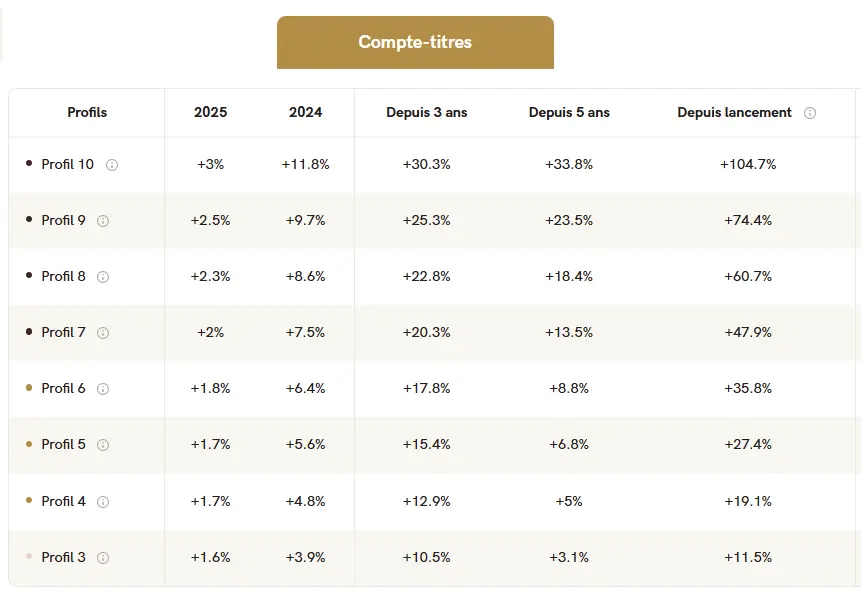The height and width of the screenshot is (596, 861).
Task: Open info icon beside Depuis lancement
Action: [x=810, y=113]
